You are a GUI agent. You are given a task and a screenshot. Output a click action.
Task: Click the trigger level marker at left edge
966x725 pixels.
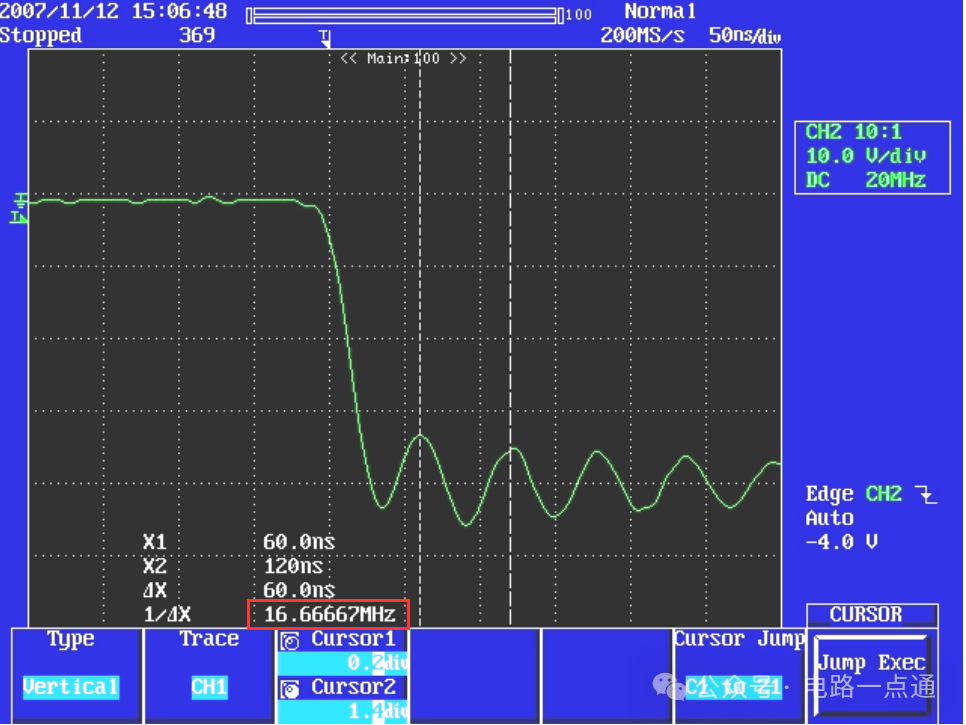pos(18,217)
